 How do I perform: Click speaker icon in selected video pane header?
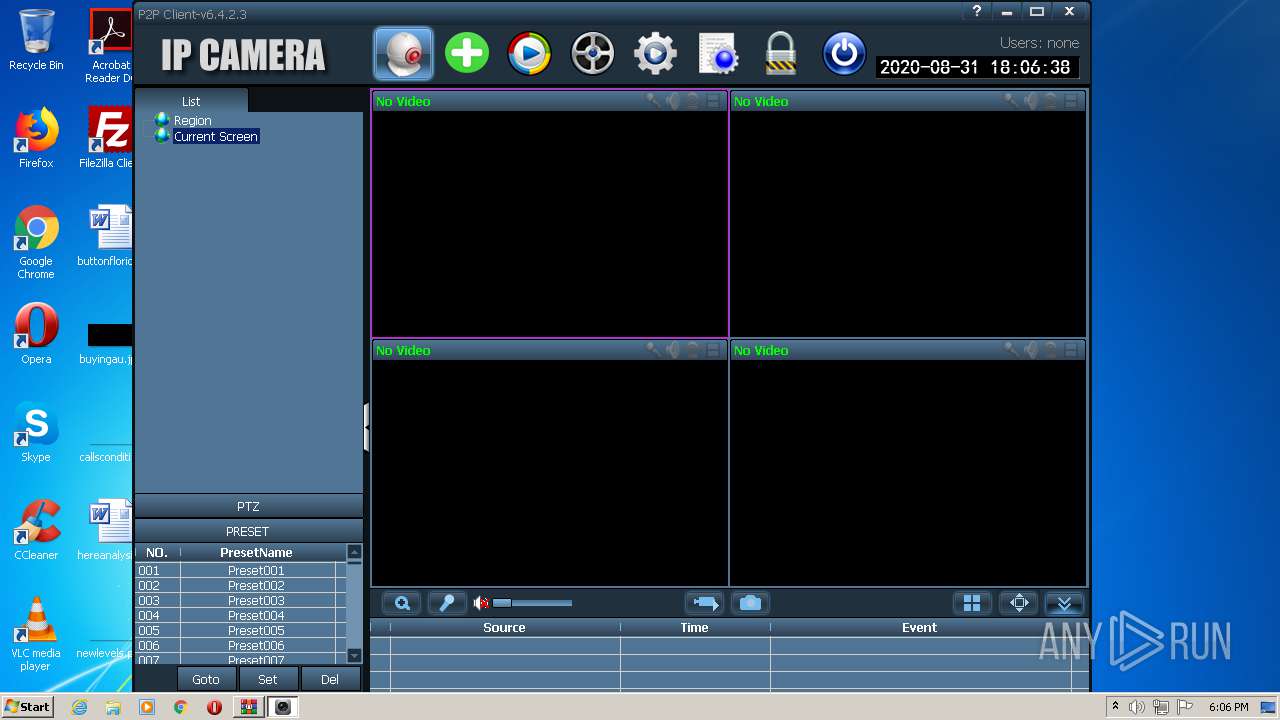click(x=673, y=100)
